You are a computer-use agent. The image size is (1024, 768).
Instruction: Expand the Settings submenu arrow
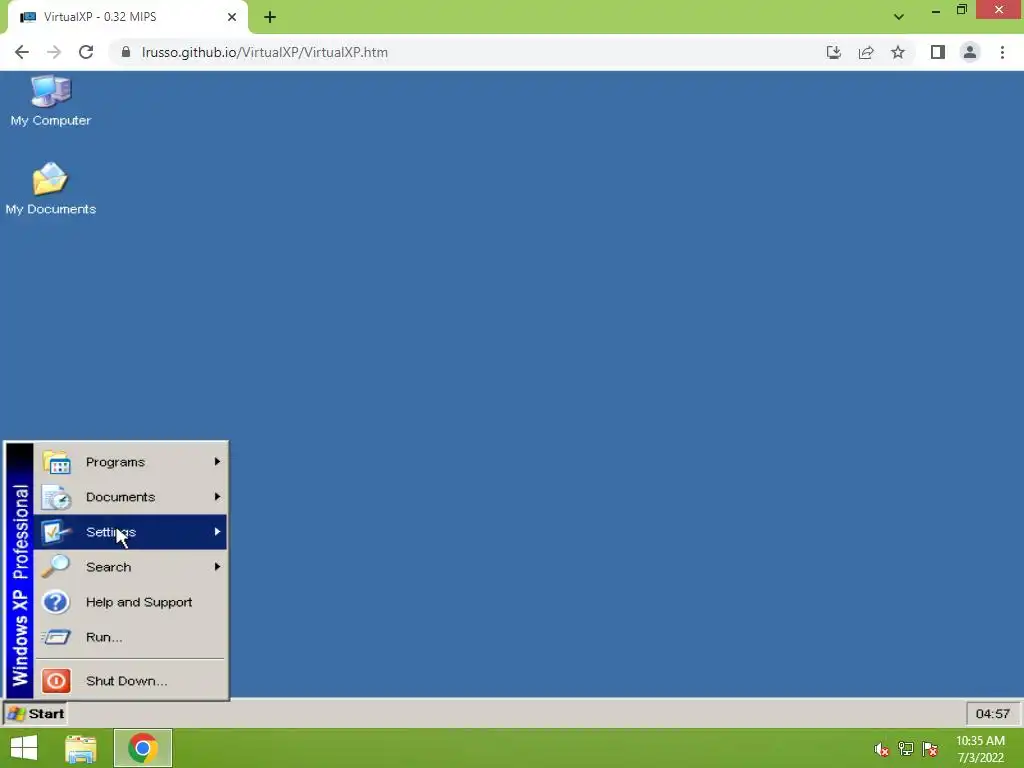[x=217, y=532]
